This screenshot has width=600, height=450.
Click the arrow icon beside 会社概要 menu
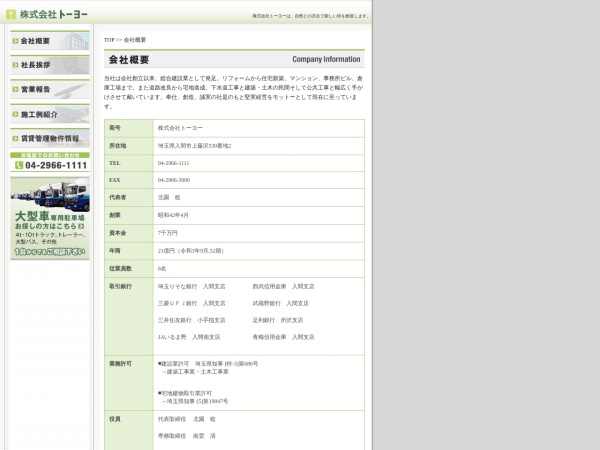coord(15,41)
